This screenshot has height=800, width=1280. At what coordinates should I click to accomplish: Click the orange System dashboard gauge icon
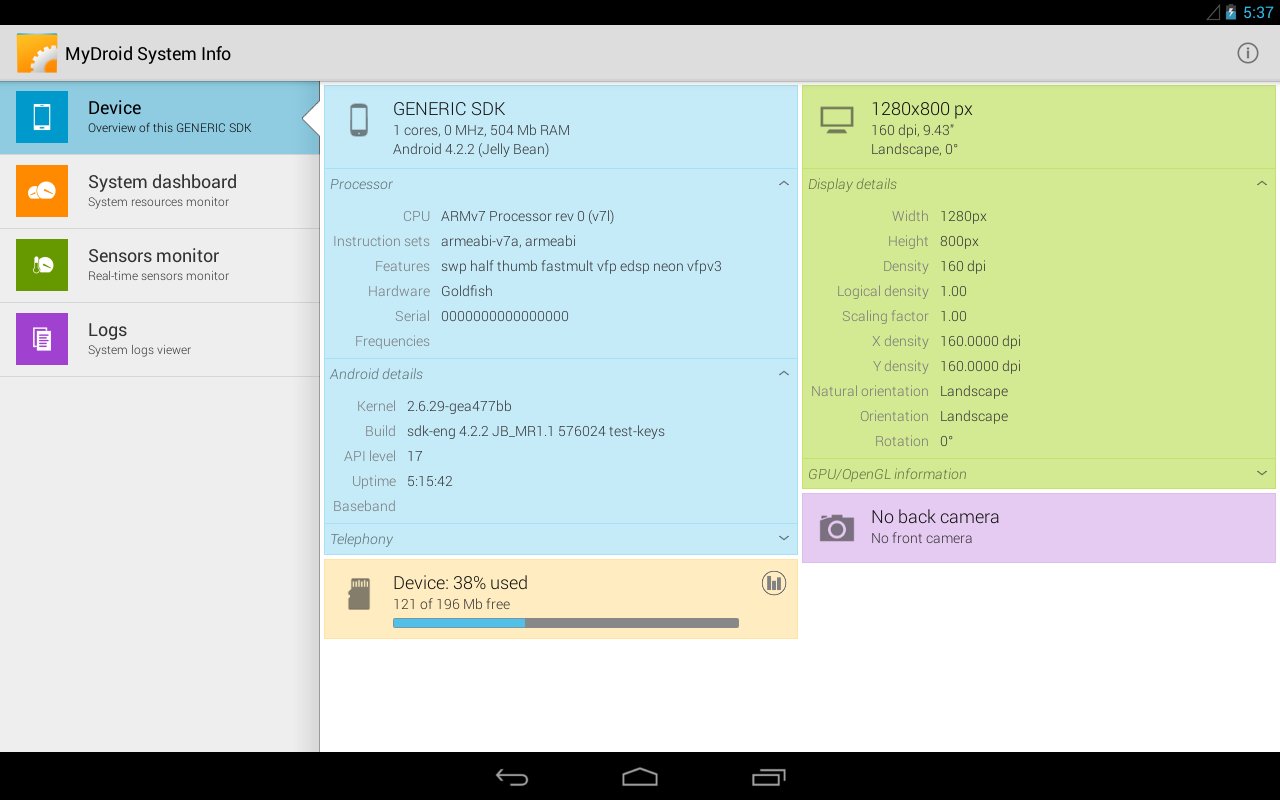coord(42,191)
